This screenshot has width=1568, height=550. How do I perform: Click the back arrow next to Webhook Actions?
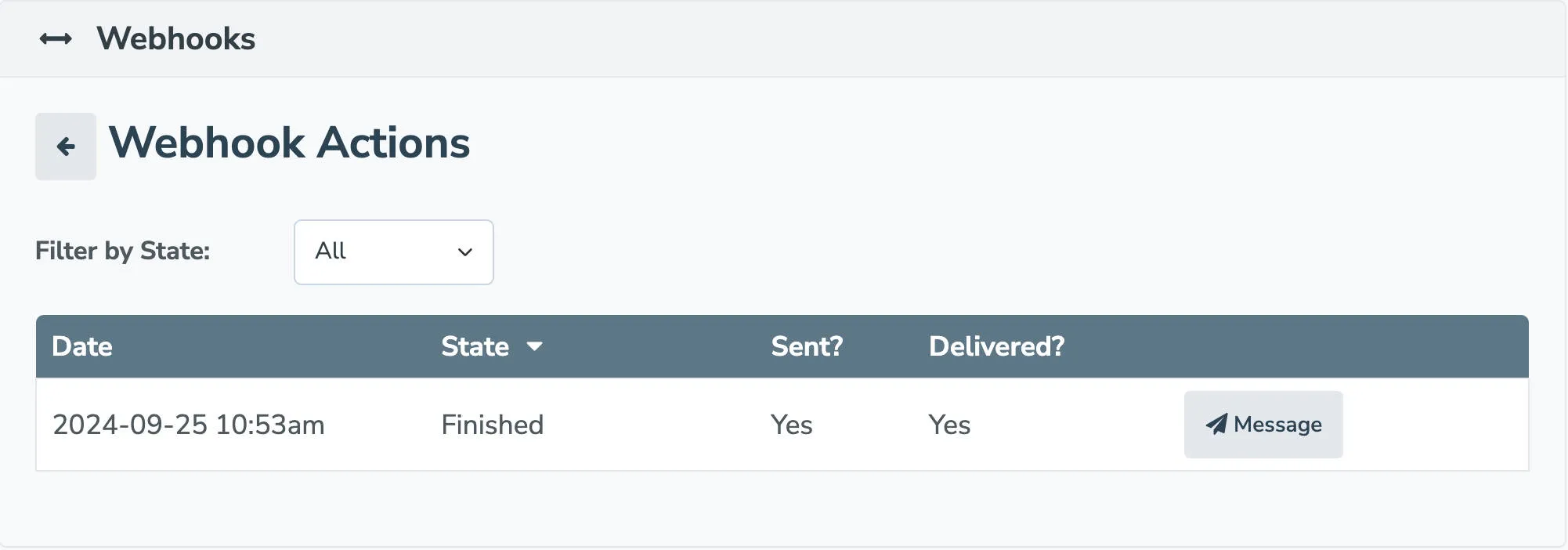pos(66,145)
